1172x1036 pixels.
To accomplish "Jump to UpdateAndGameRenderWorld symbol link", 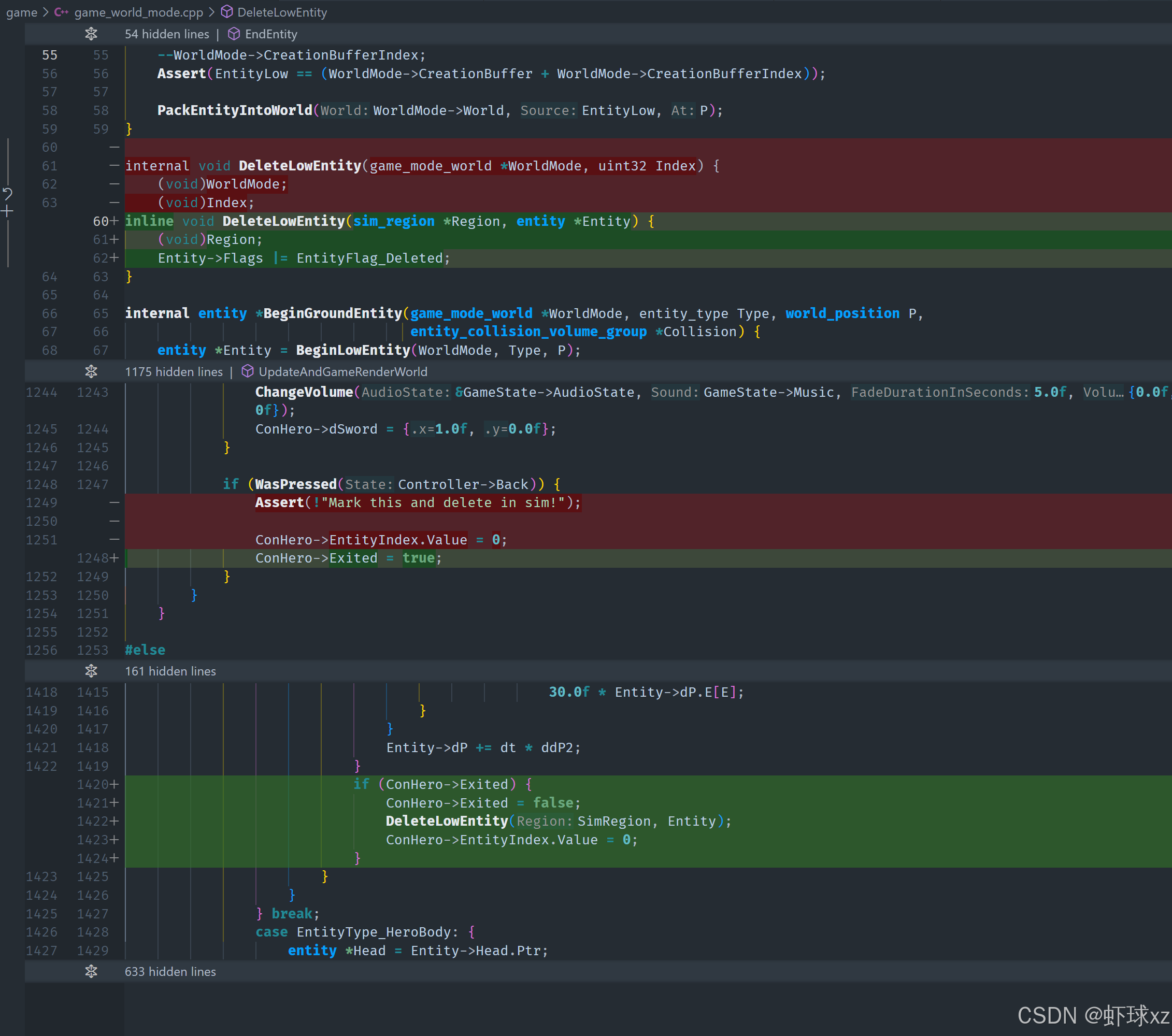I will [343, 371].
